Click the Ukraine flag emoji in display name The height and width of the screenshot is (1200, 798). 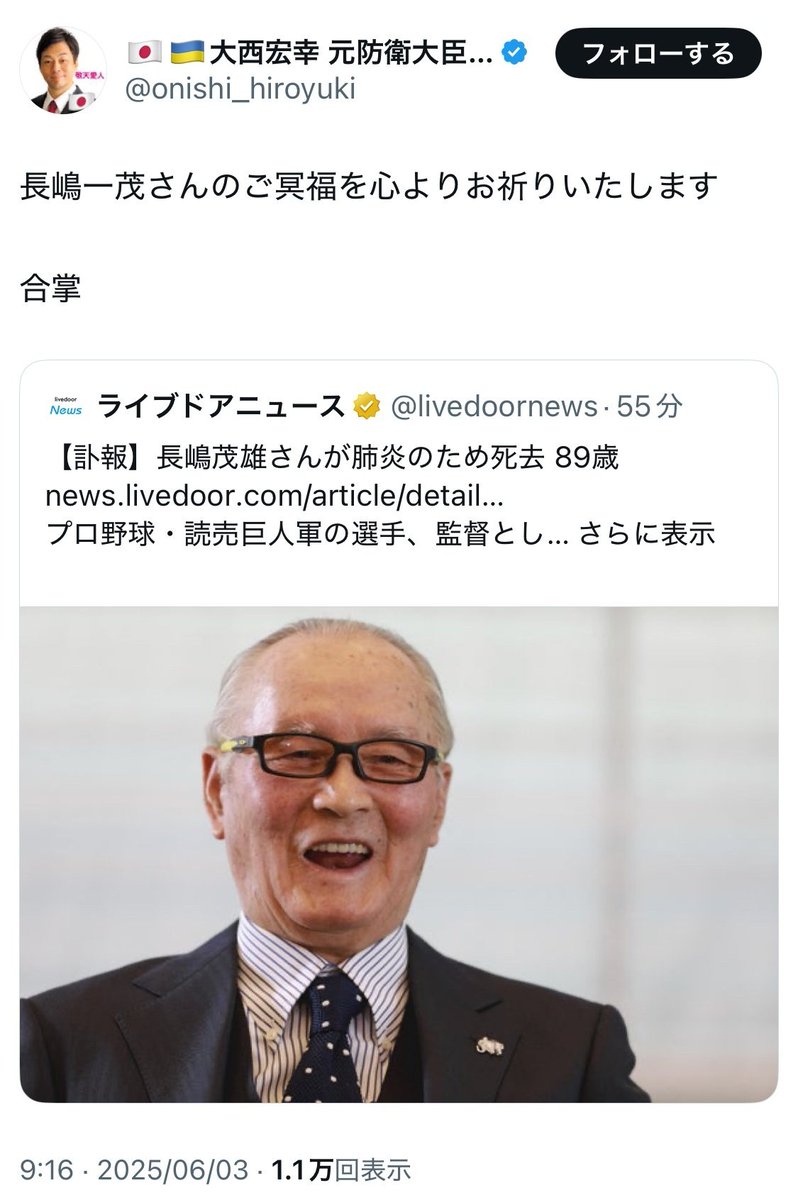point(187,53)
